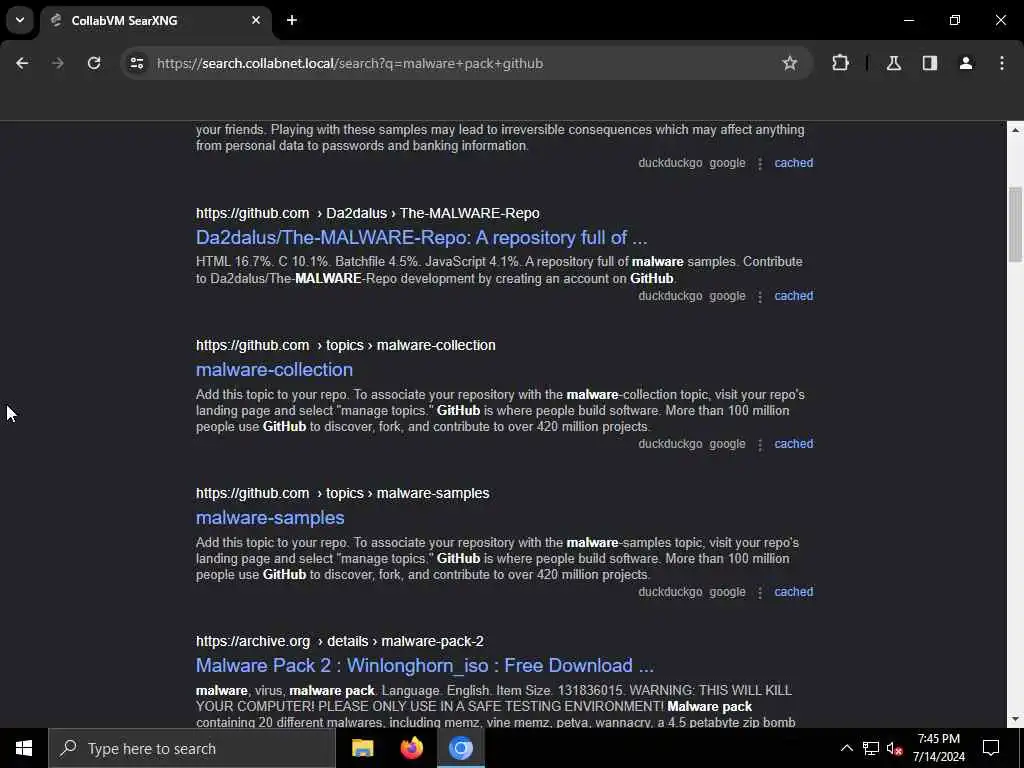This screenshot has width=1024, height=768.
Task: View site information icon in address bar
Action: click(136, 63)
